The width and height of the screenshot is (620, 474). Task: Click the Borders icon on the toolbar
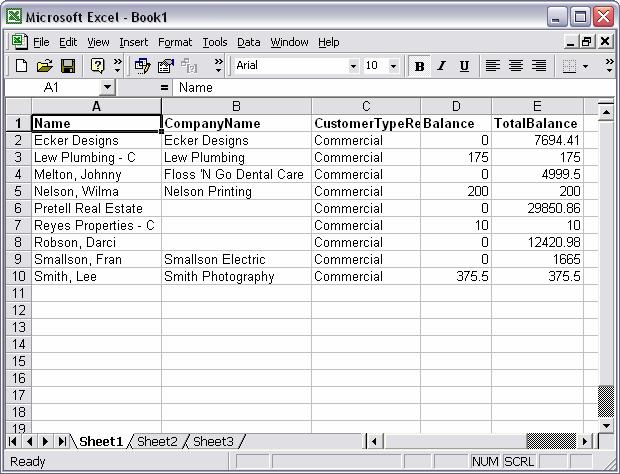coord(568,66)
